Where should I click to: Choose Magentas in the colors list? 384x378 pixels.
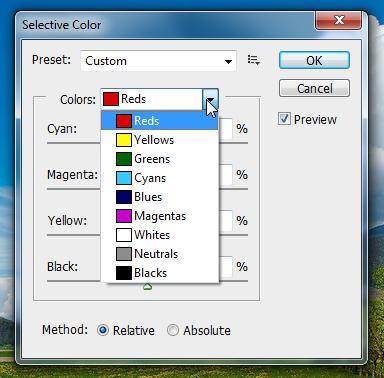point(160,216)
